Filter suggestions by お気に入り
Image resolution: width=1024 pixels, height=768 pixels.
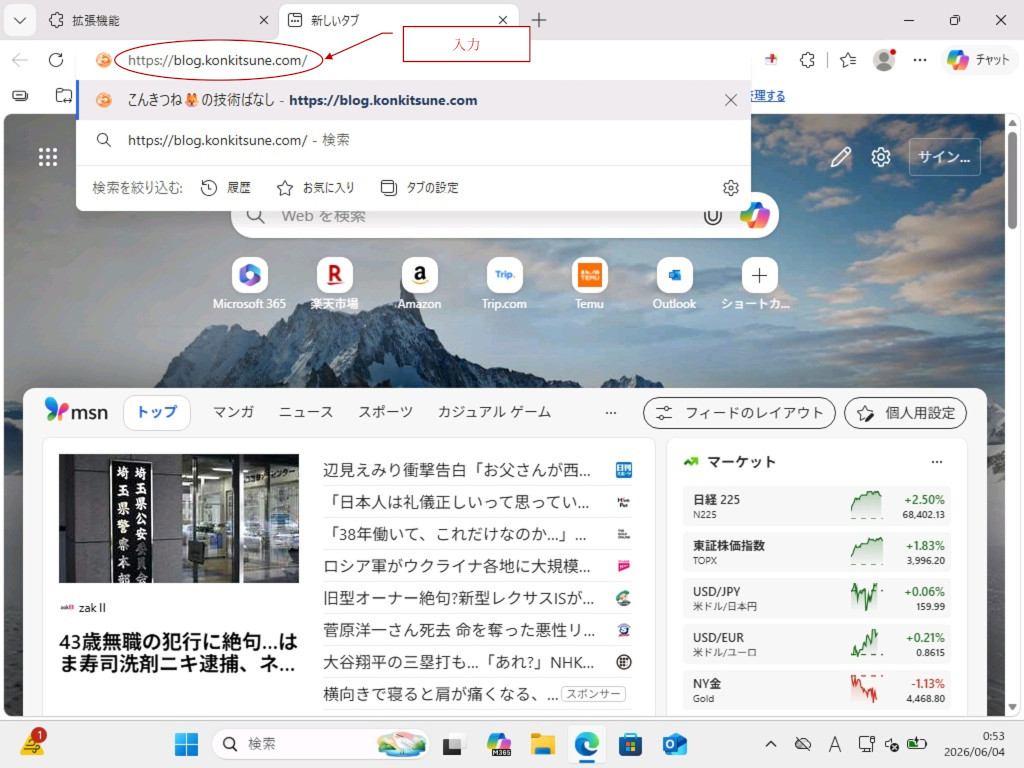click(316, 188)
